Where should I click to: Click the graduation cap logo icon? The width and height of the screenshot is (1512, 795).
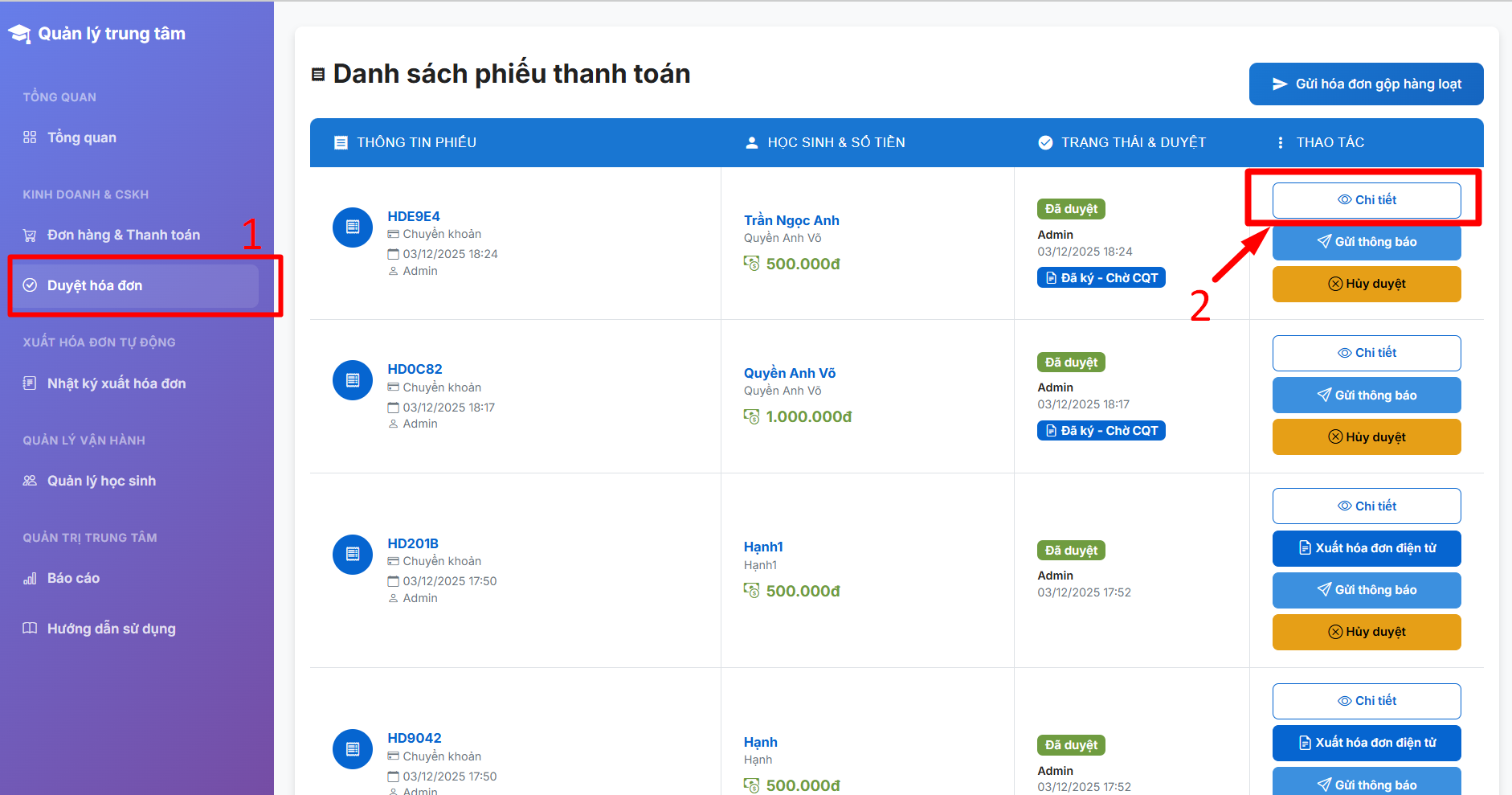[x=19, y=34]
